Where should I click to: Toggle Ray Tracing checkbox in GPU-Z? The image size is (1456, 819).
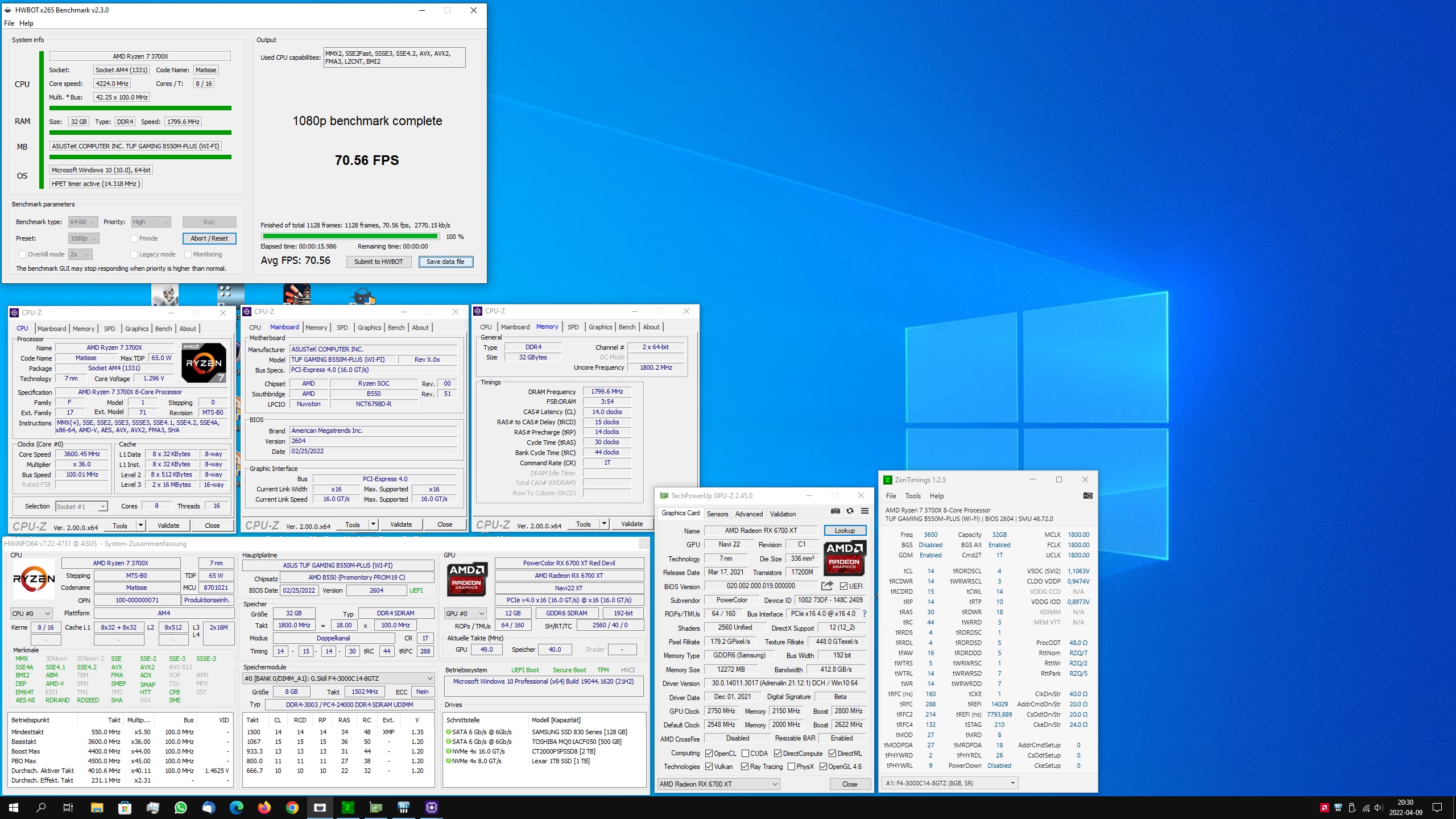[x=745, y=767]
